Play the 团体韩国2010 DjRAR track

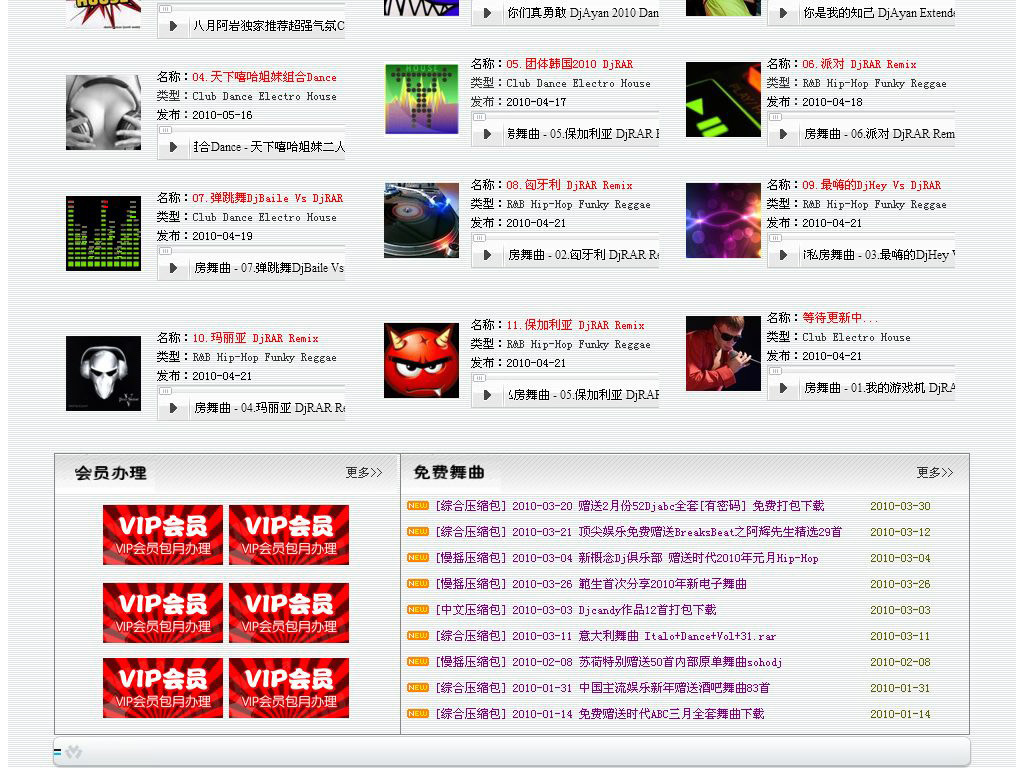(485, 132)
